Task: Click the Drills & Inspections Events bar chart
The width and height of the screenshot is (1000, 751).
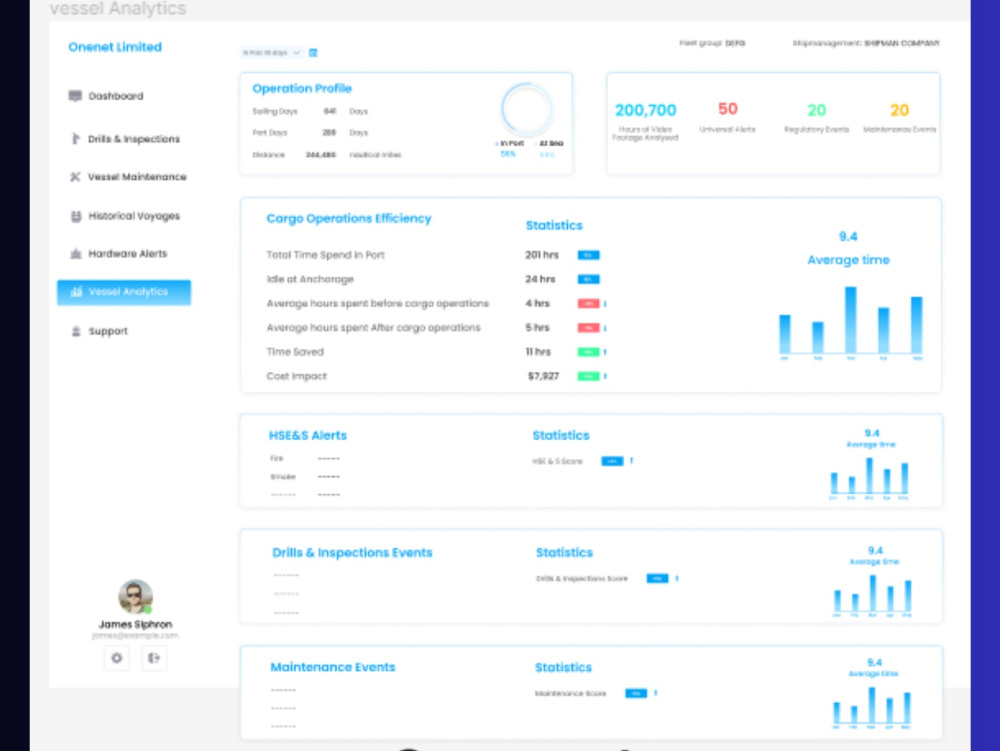Action: (x=872, y=595)
